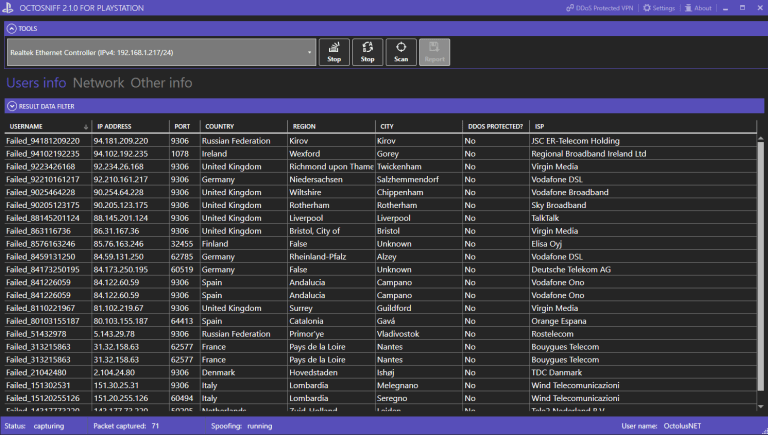Select IP address 92.234.26.168

pyautogui.click(x=119, y=167)
